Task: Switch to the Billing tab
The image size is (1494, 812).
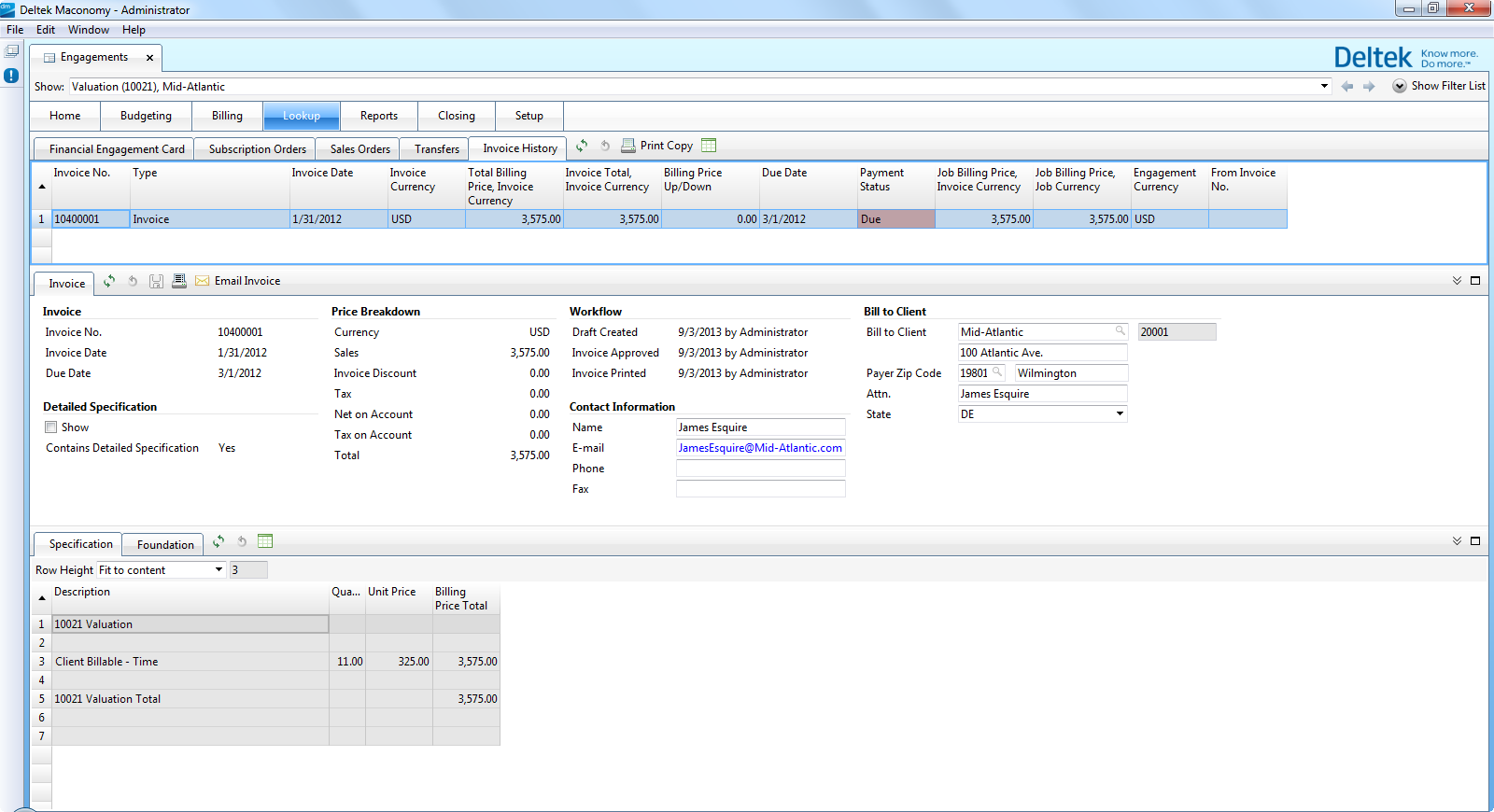Action: click(x=227, y=116)
